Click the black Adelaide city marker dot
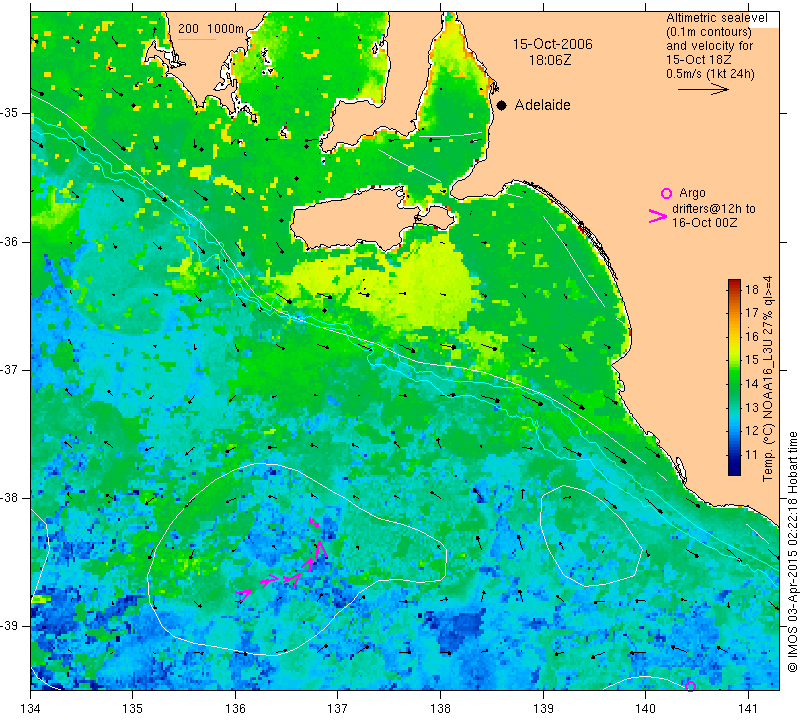This screenshot has width=800, height=720. pos(502,105)
